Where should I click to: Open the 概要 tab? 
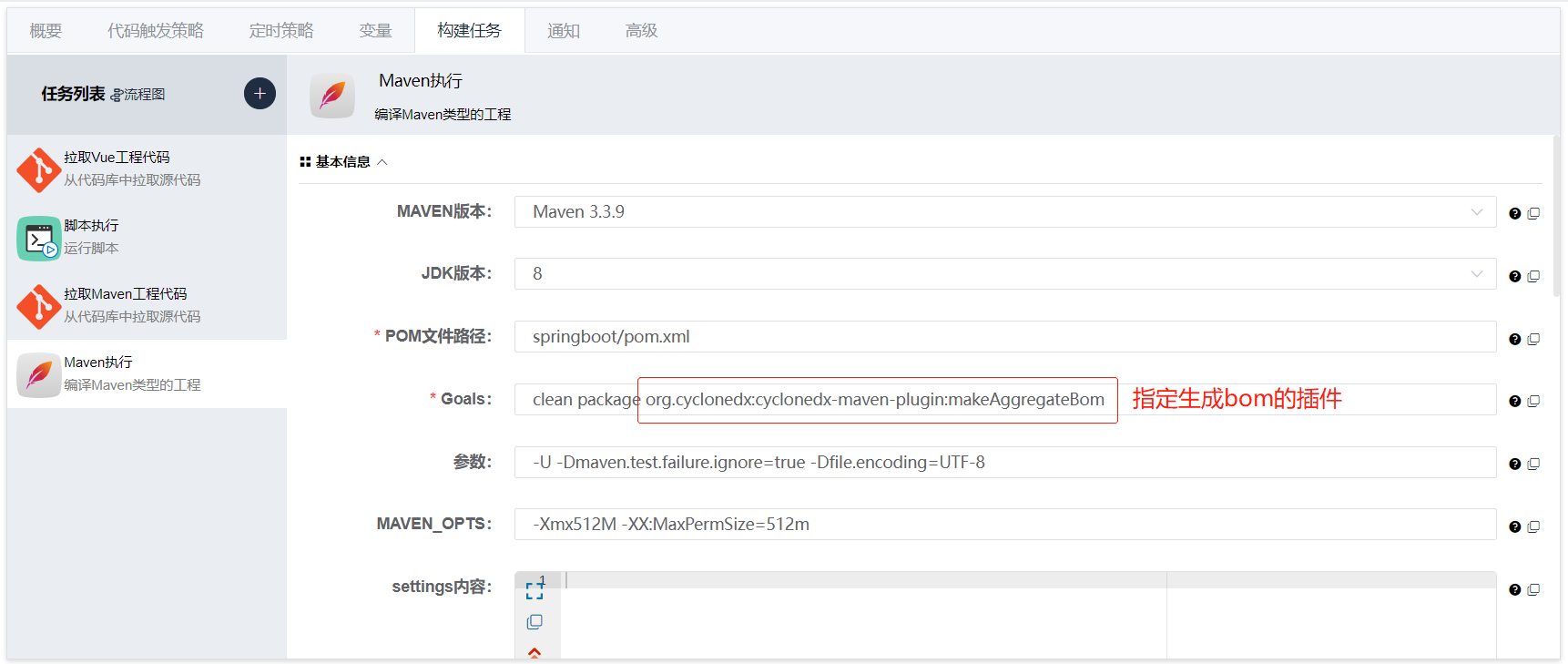tap(46, 31)
